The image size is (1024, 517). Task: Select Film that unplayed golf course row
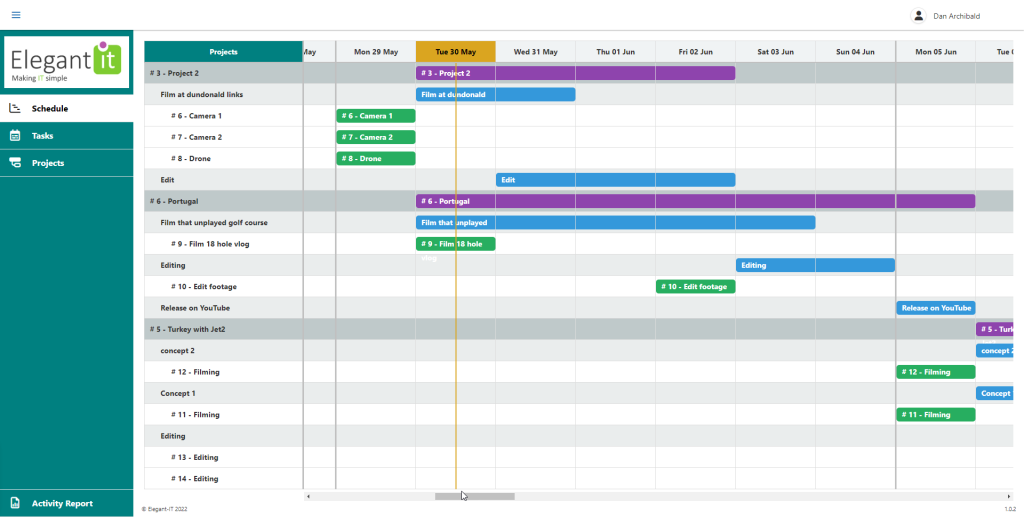pyautogui.click(x=223, y=223)
